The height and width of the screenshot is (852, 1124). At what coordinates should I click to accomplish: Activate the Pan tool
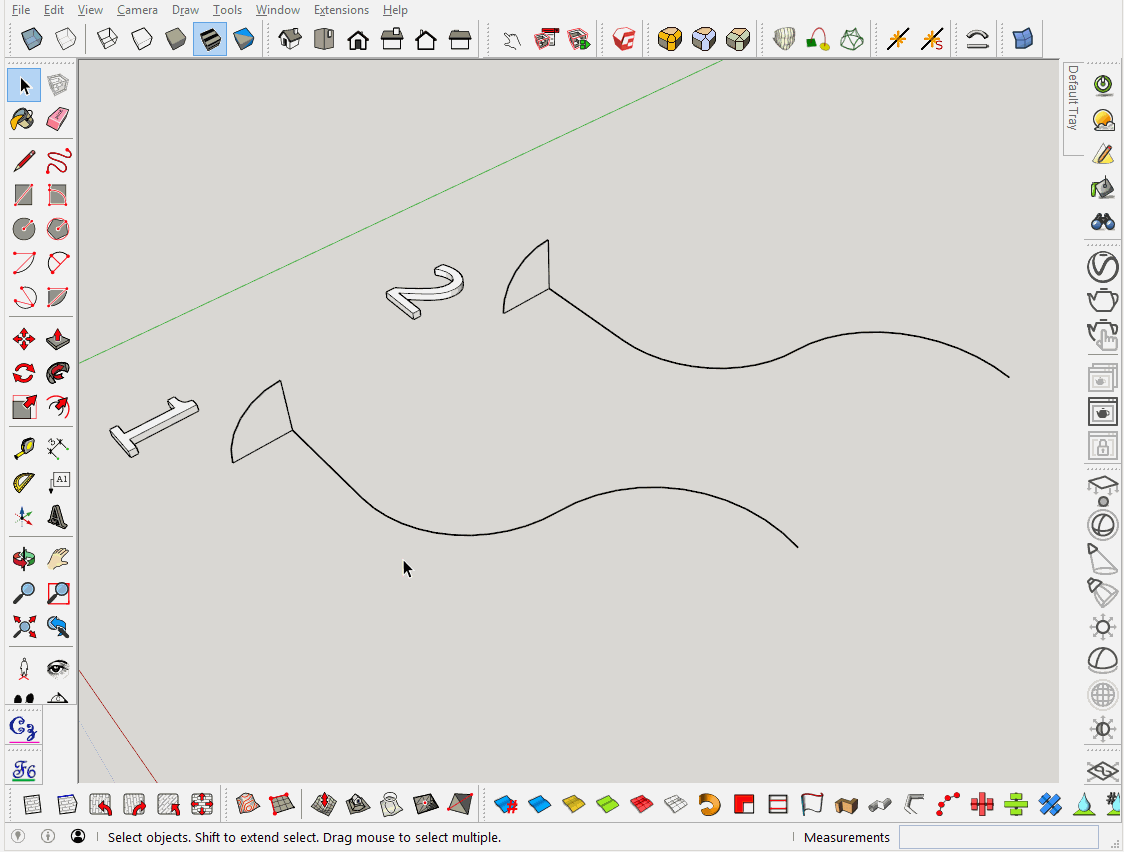(57, 560)
